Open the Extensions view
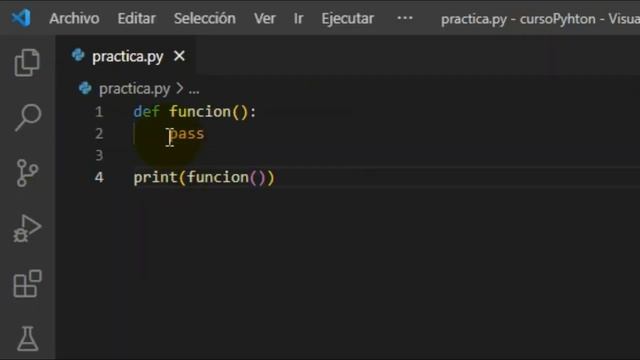 pos(27,284)
